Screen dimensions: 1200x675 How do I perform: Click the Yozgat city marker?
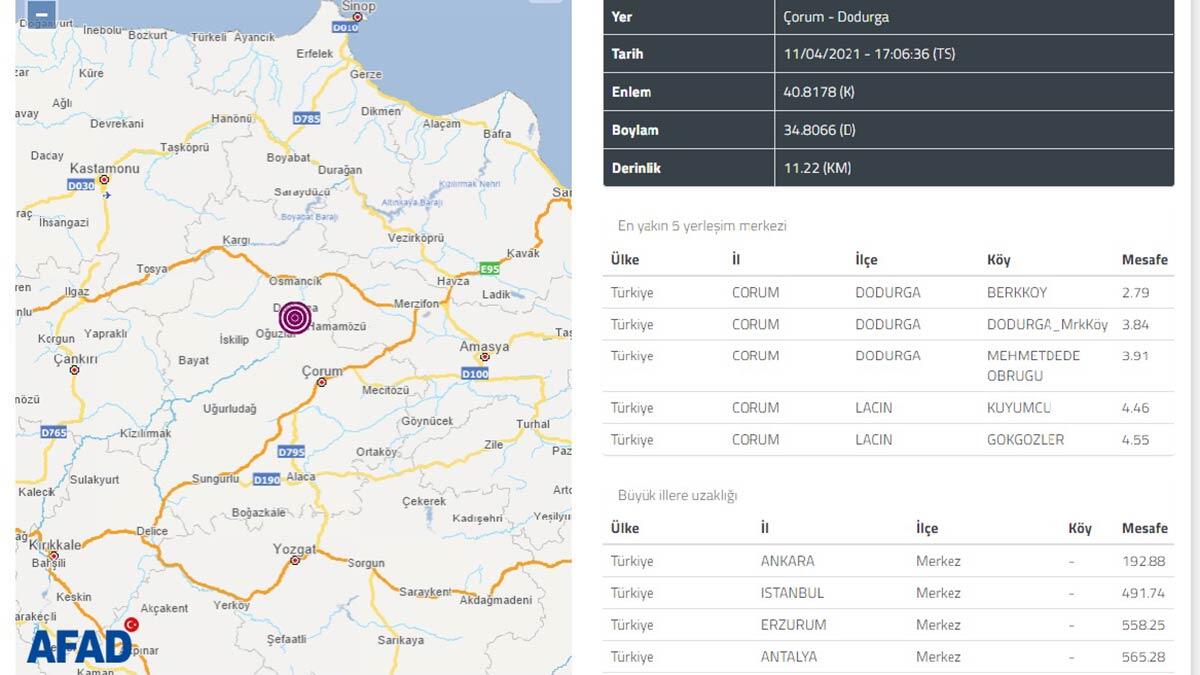click(x=295, y=561)
